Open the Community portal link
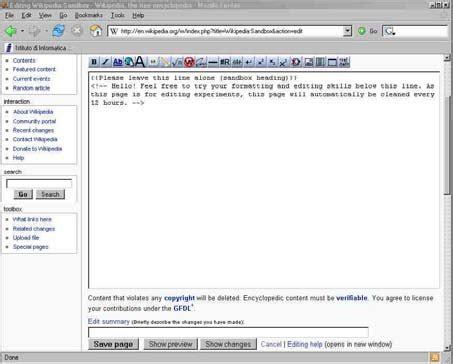 click(x=34, y=121)
